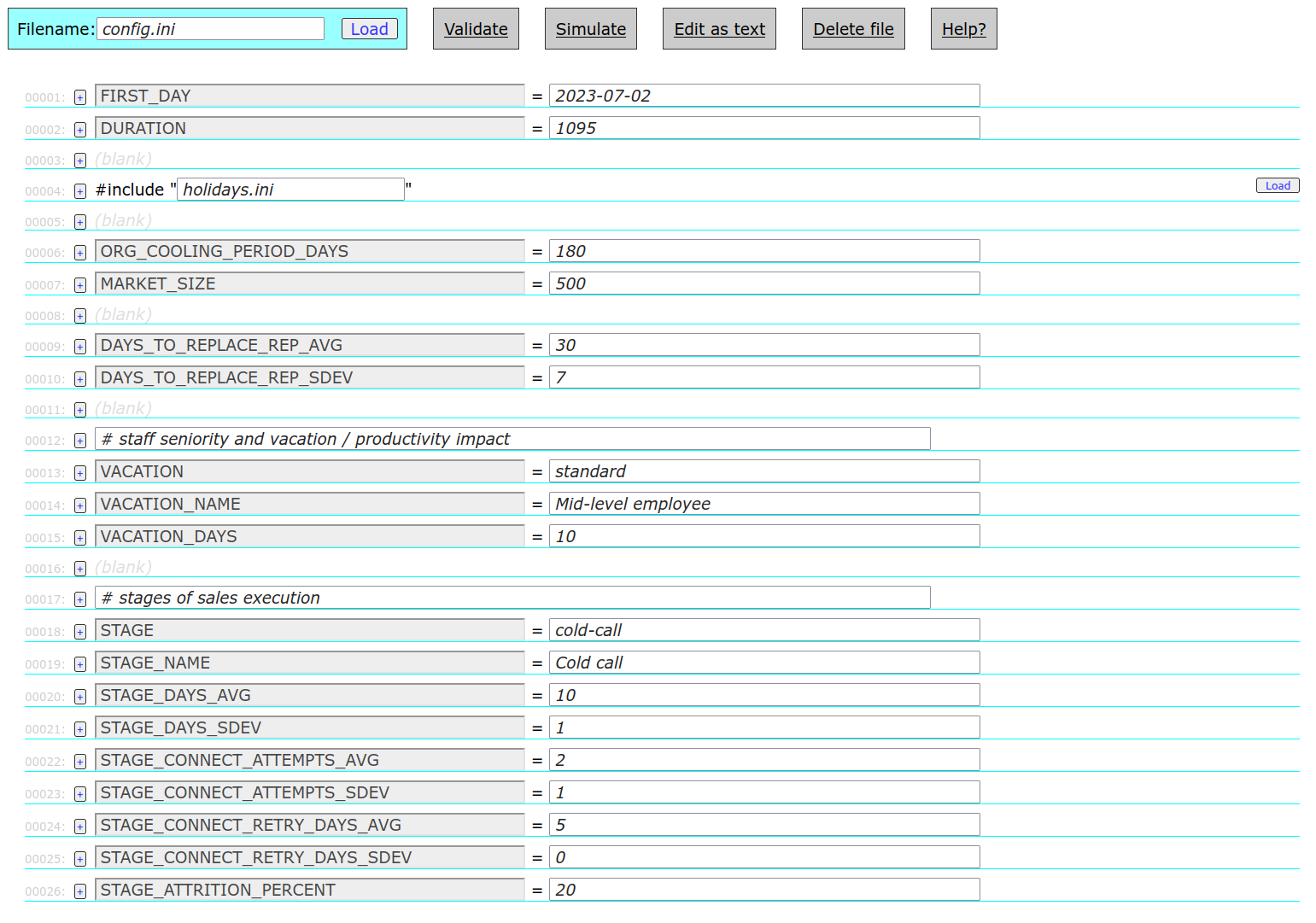The height and width of the screenshot is (923, 1316).
Task: Click the MARKET_SIZE value 500 field
Action: click(x=764, y=283)
